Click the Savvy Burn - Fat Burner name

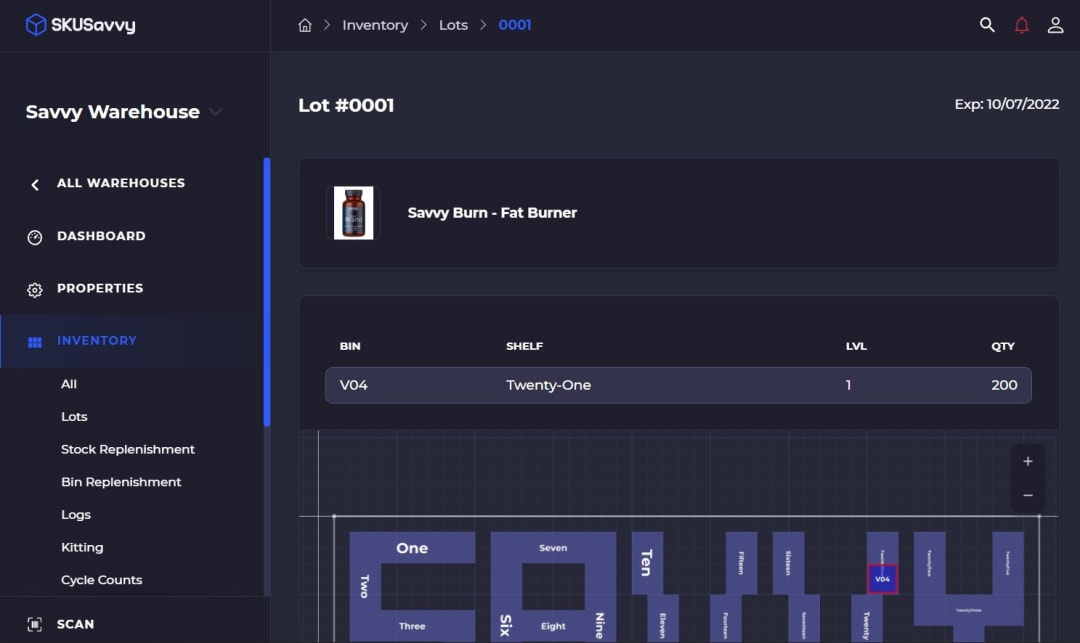point(492,213)
